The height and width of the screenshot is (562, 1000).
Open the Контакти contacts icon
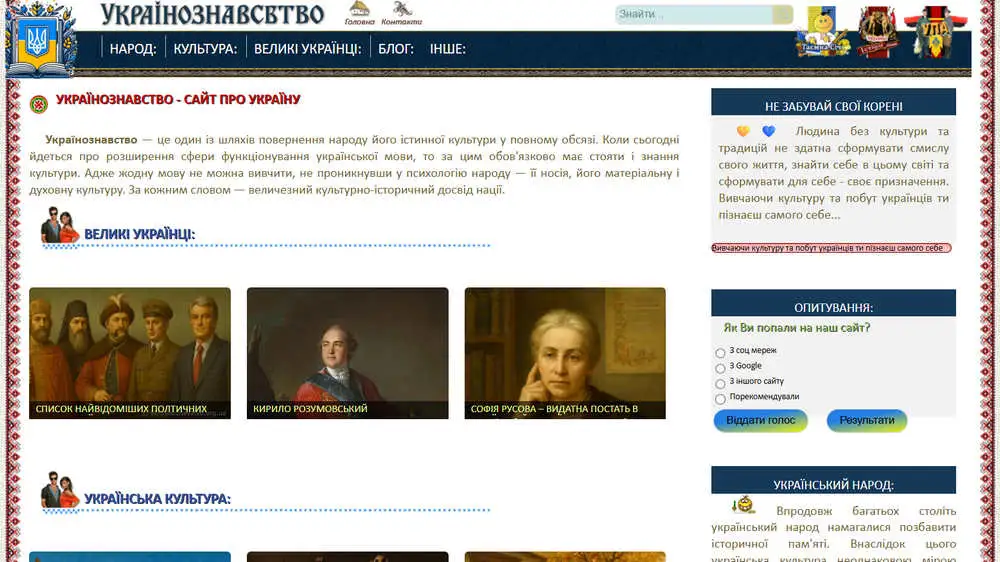pos(401,13)
